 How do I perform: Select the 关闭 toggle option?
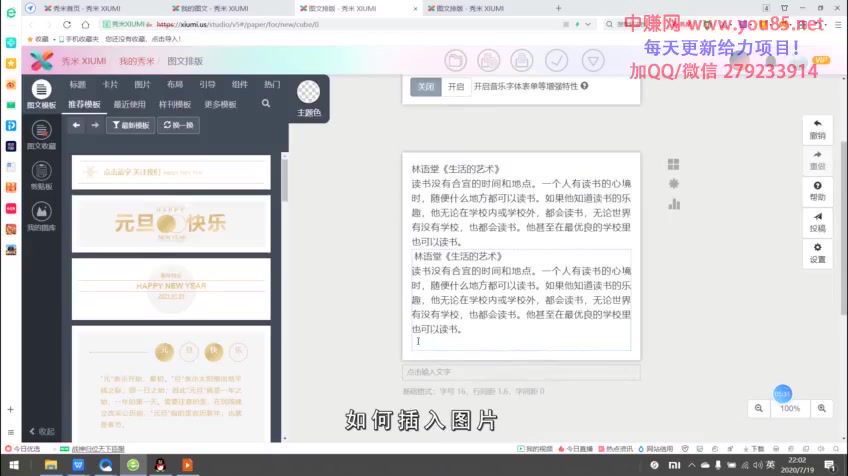point(426,87)
